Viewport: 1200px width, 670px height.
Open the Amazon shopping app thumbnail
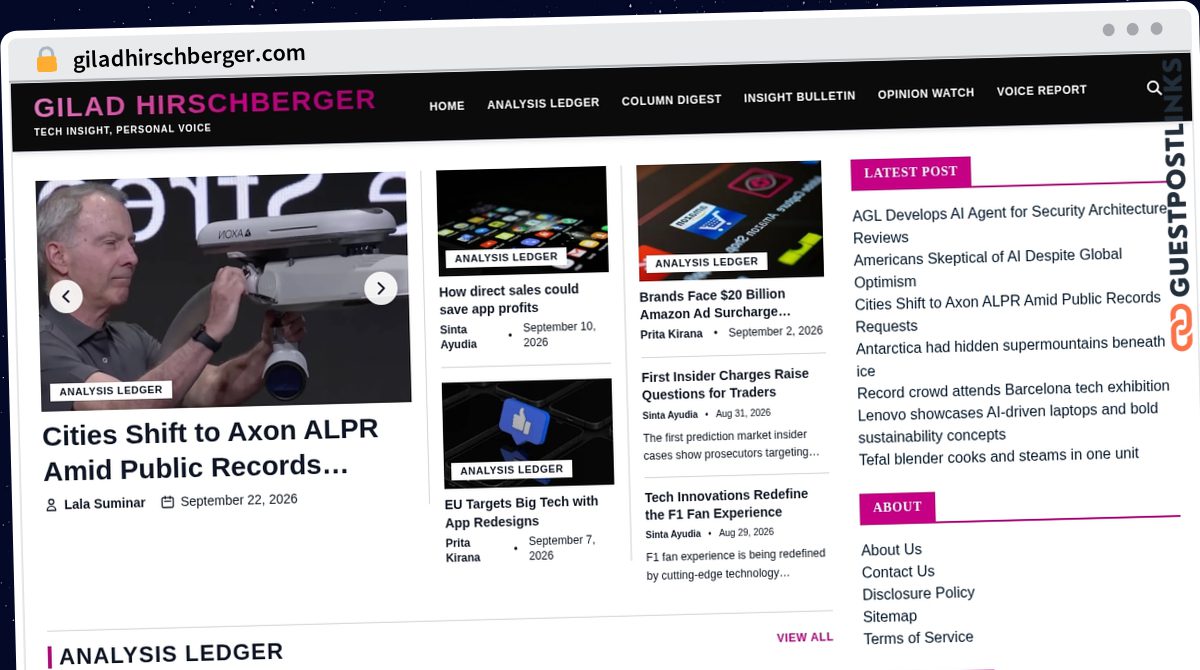pos(730,220)
